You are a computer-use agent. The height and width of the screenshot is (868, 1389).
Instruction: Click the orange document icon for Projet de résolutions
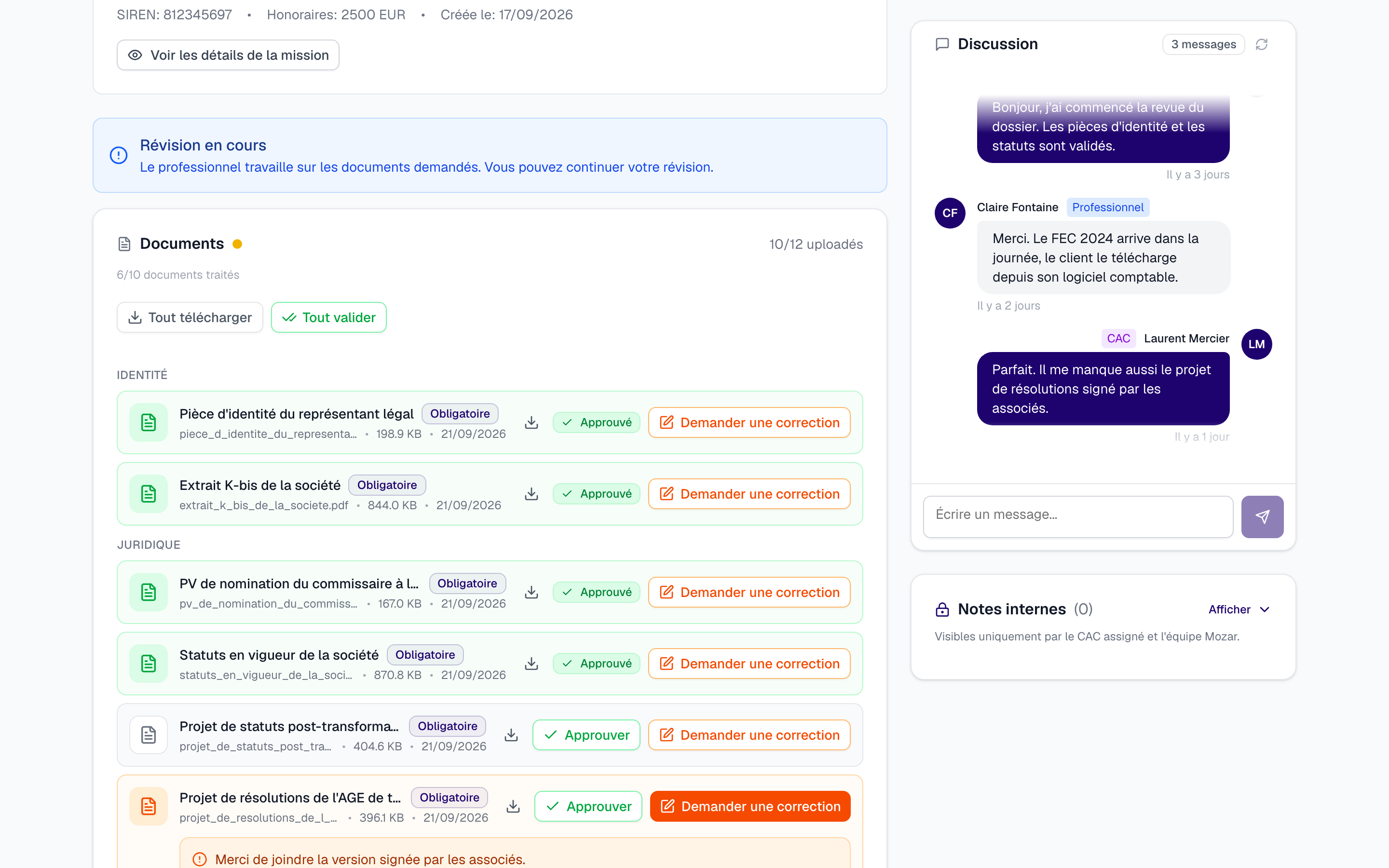(x=149, y=806)
